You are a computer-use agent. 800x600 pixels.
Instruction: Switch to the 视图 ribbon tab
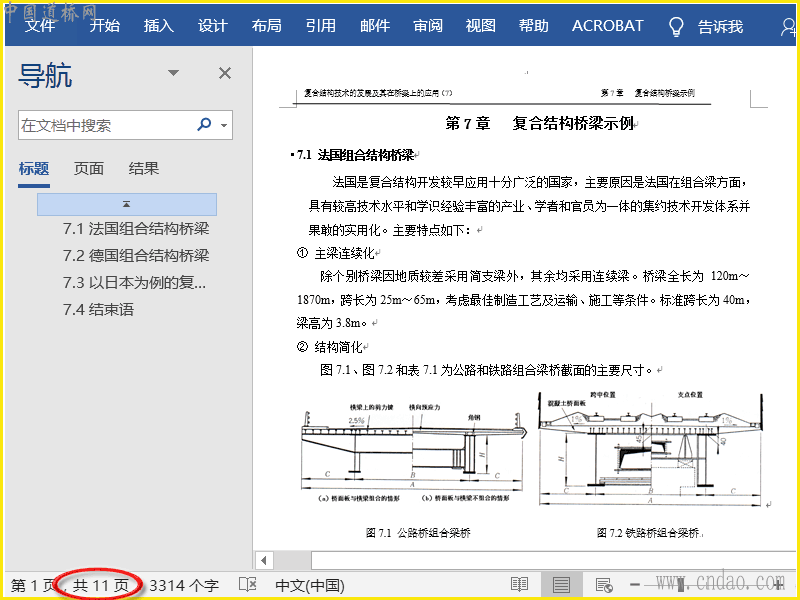coord(481,26)
